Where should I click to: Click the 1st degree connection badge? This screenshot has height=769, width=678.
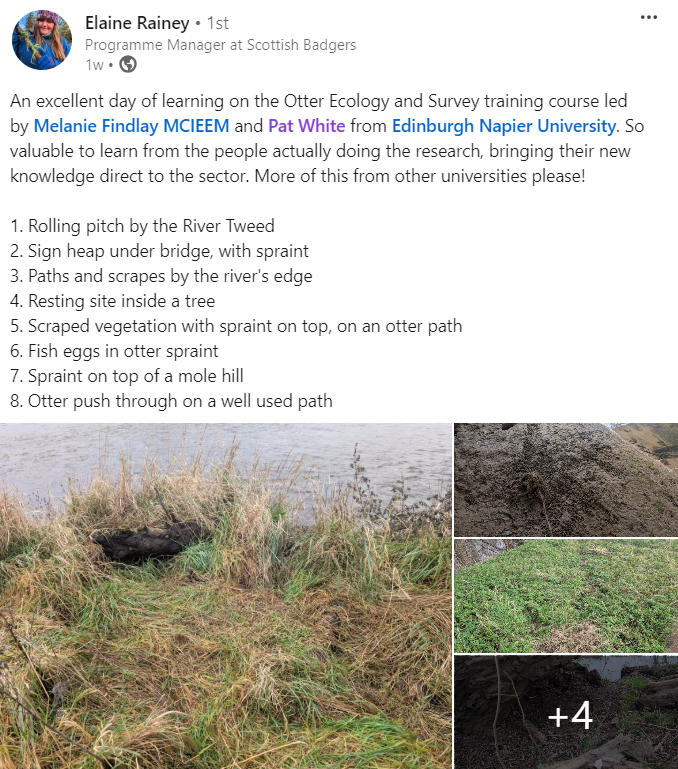pos(217,23)
